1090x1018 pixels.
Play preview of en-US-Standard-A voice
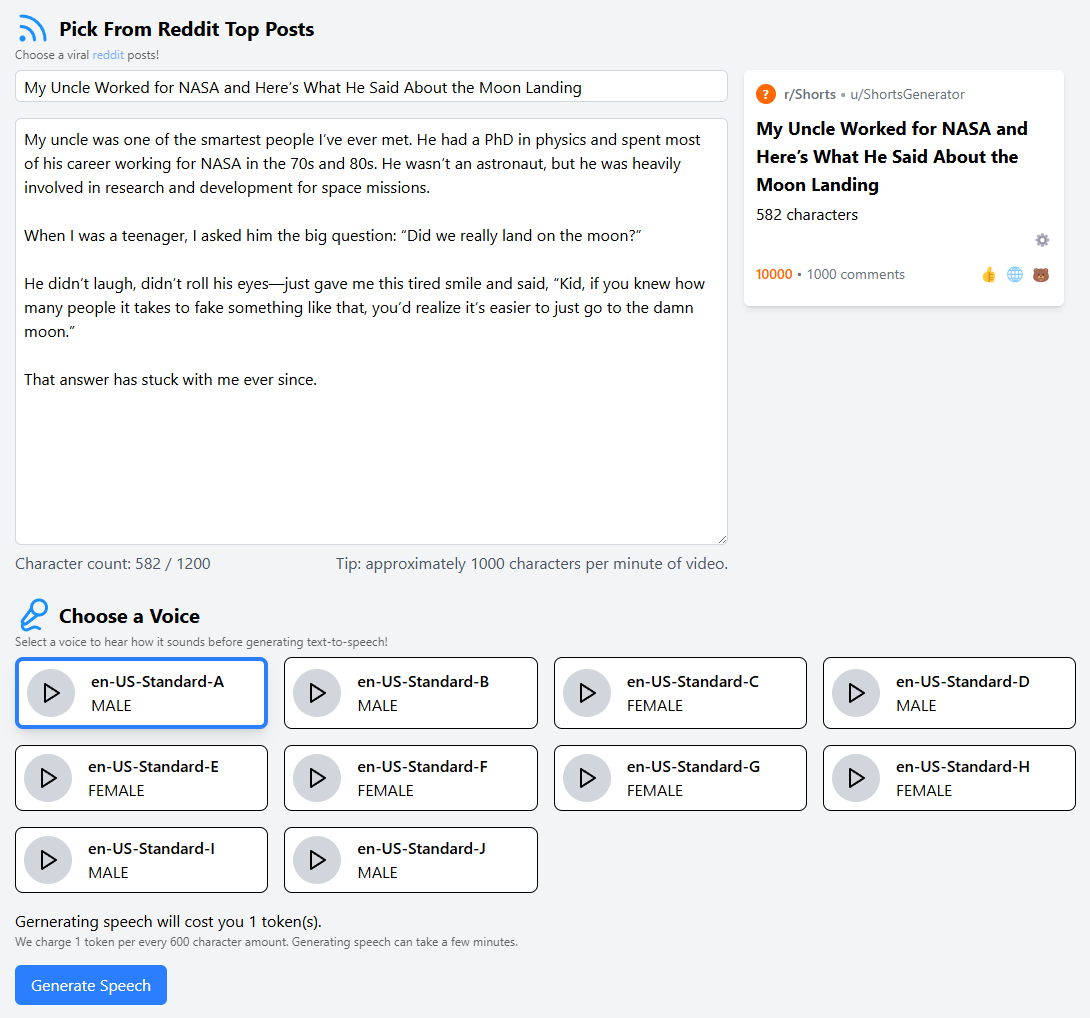(51, 693)
